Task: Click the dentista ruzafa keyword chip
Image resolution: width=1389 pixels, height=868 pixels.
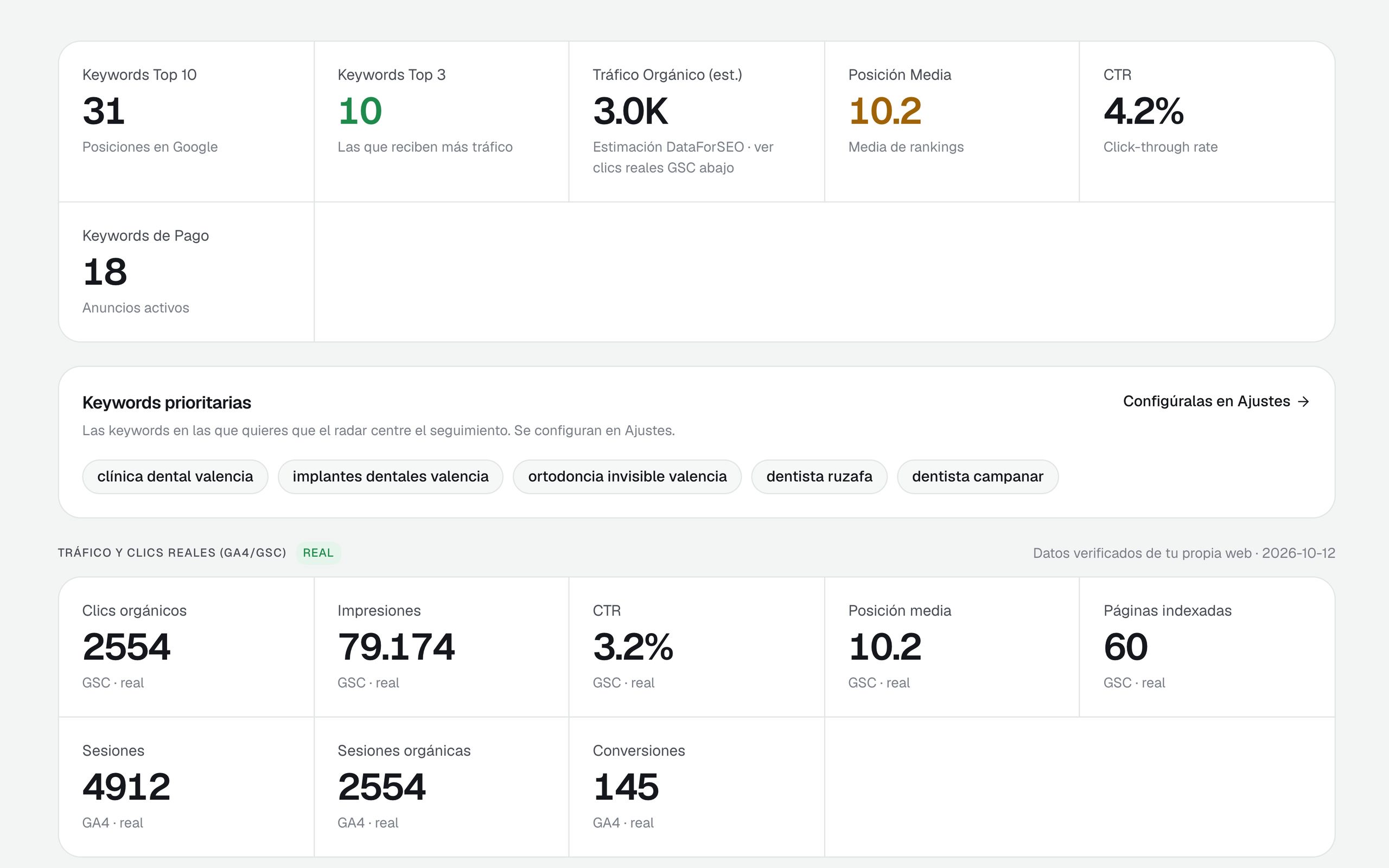Action: tap(819, 476)
